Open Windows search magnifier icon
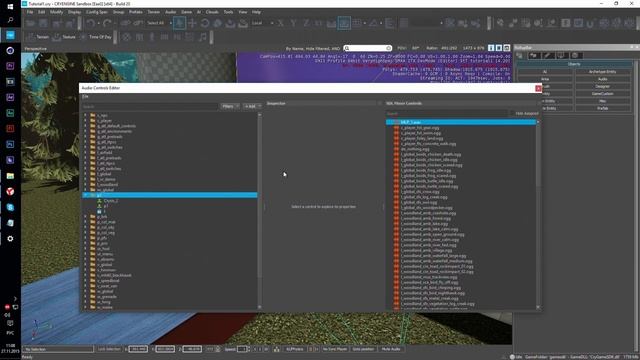This screenshot has height=360, width=640. [x=10, y=20]
